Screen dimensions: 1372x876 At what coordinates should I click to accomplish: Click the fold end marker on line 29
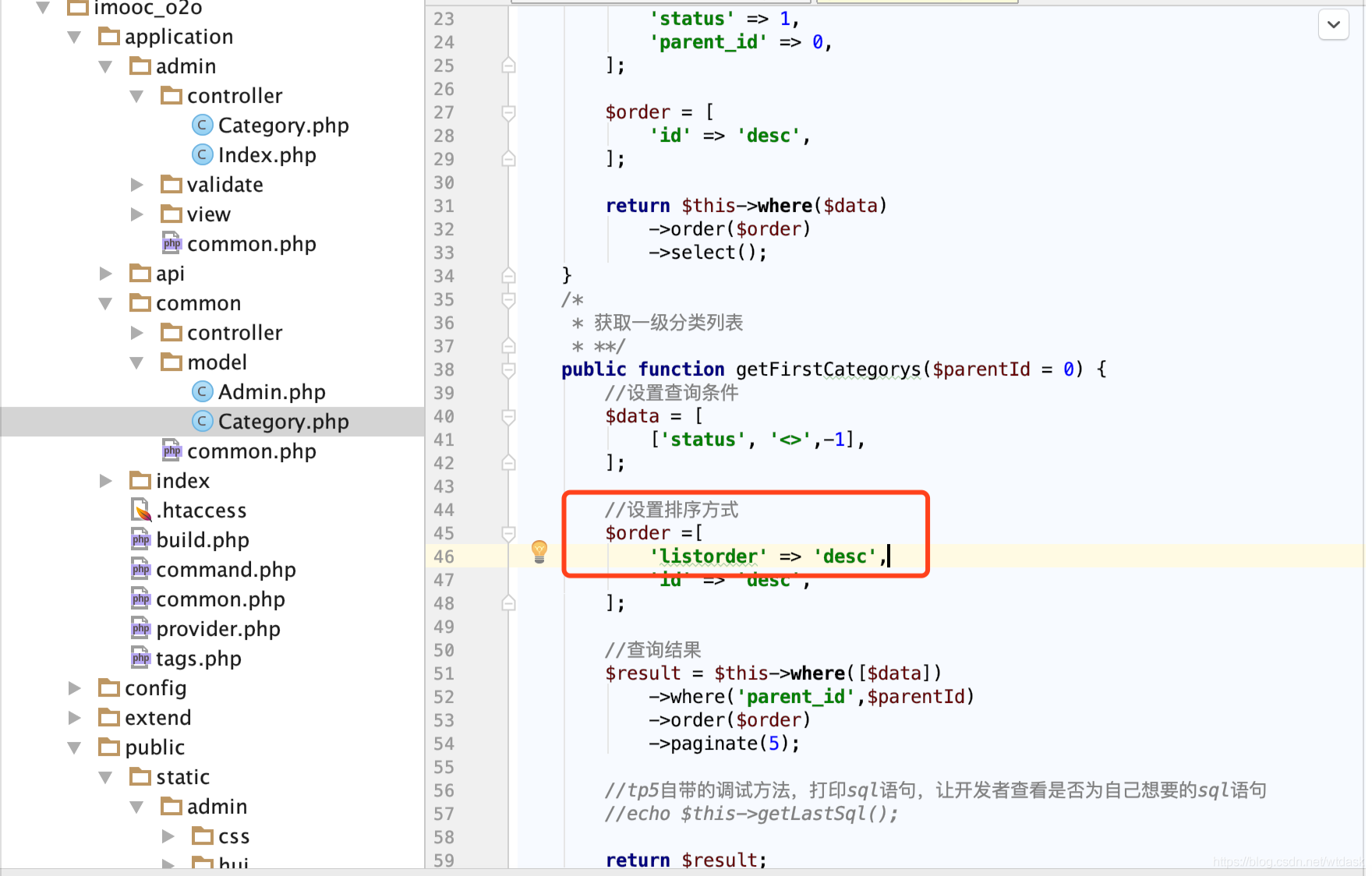point(508,158)
